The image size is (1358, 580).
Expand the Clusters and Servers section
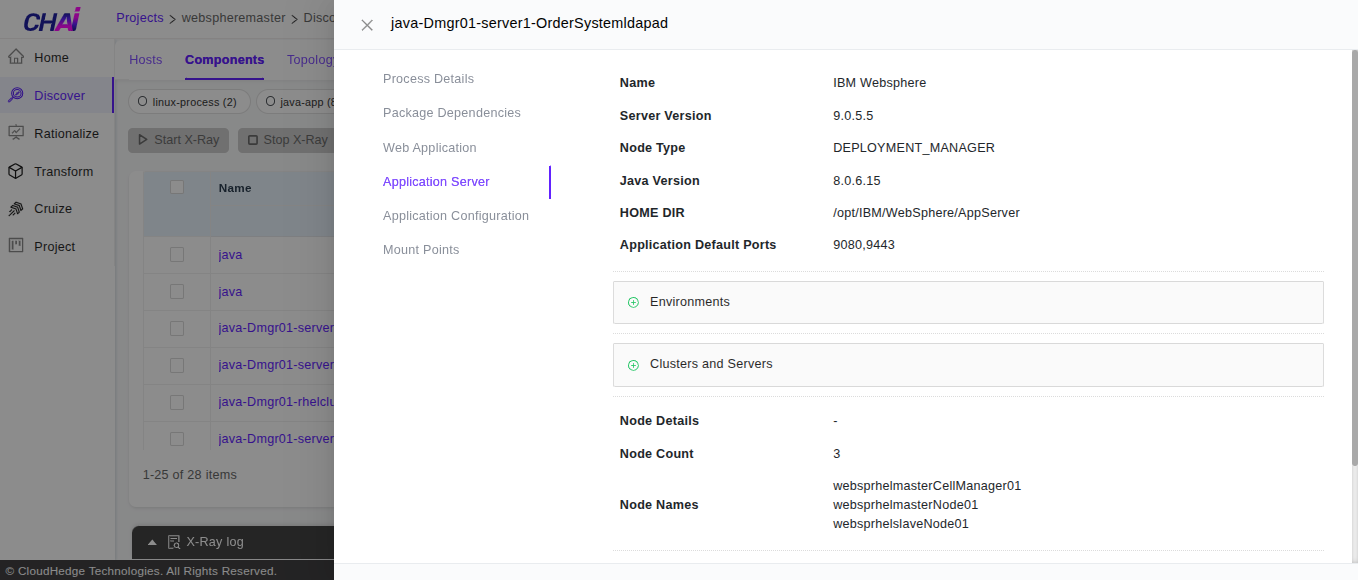point(968,364)
